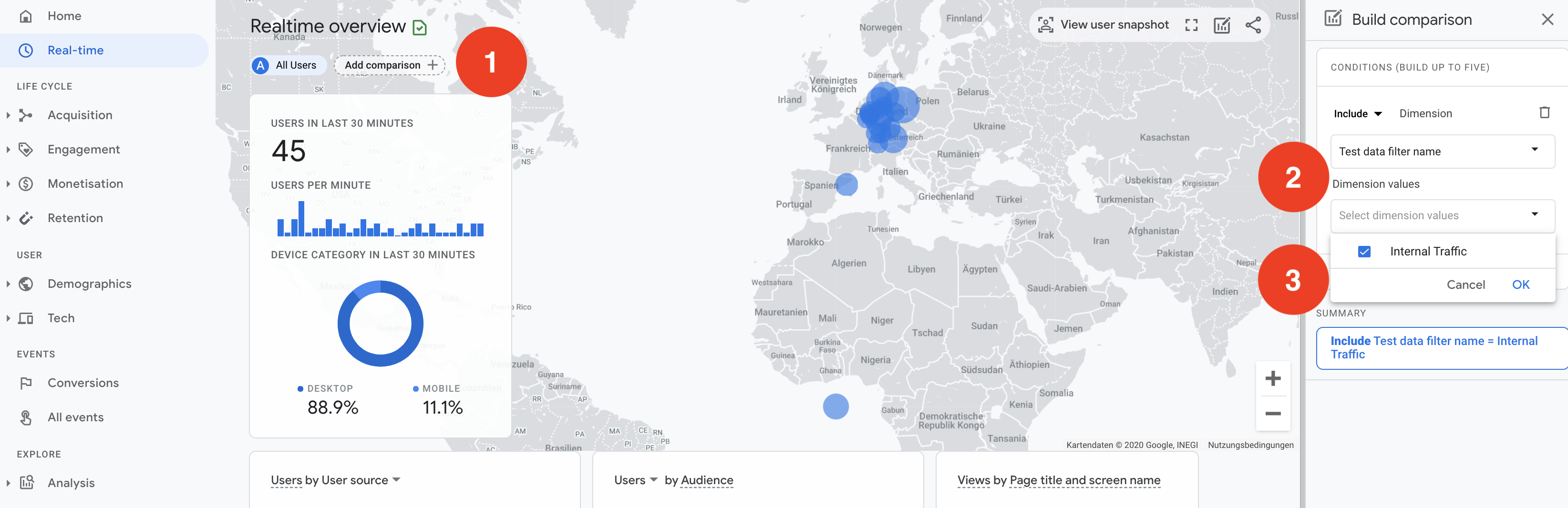Image resolution: width=1568 pixels, height=508 pixels.
Task: Open Users by User source dropdown
Action: pyautogui.click(x=335, y=480)
